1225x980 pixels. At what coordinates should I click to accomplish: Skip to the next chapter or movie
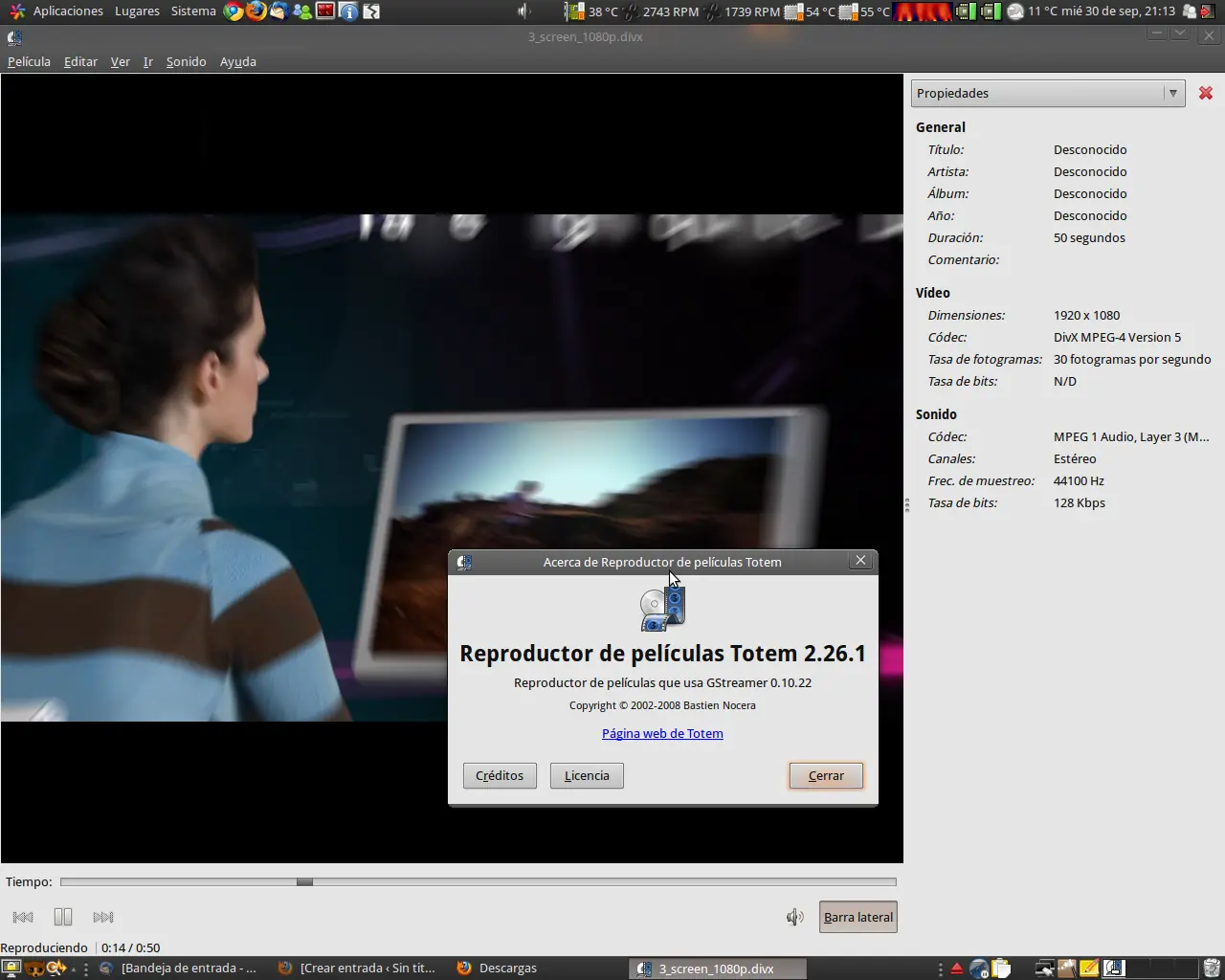pyautogui.click(x=103, y=917)
